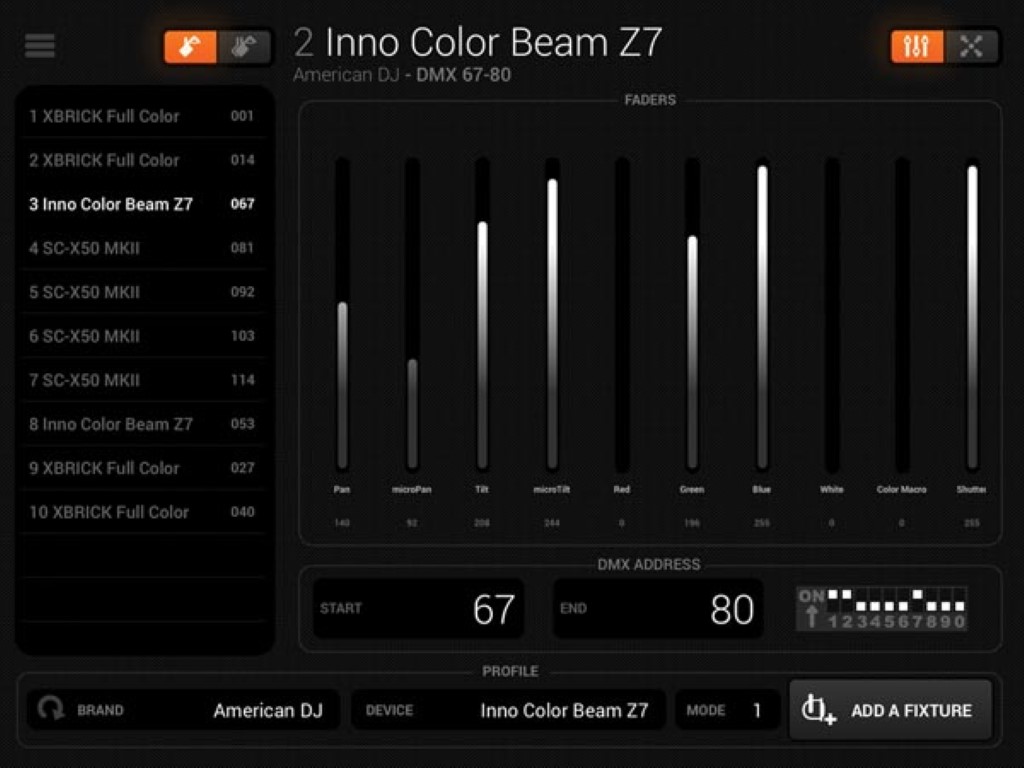Switch to the XY position view icon
Viewport: 1024px width, 768px height.
[972, 46]
